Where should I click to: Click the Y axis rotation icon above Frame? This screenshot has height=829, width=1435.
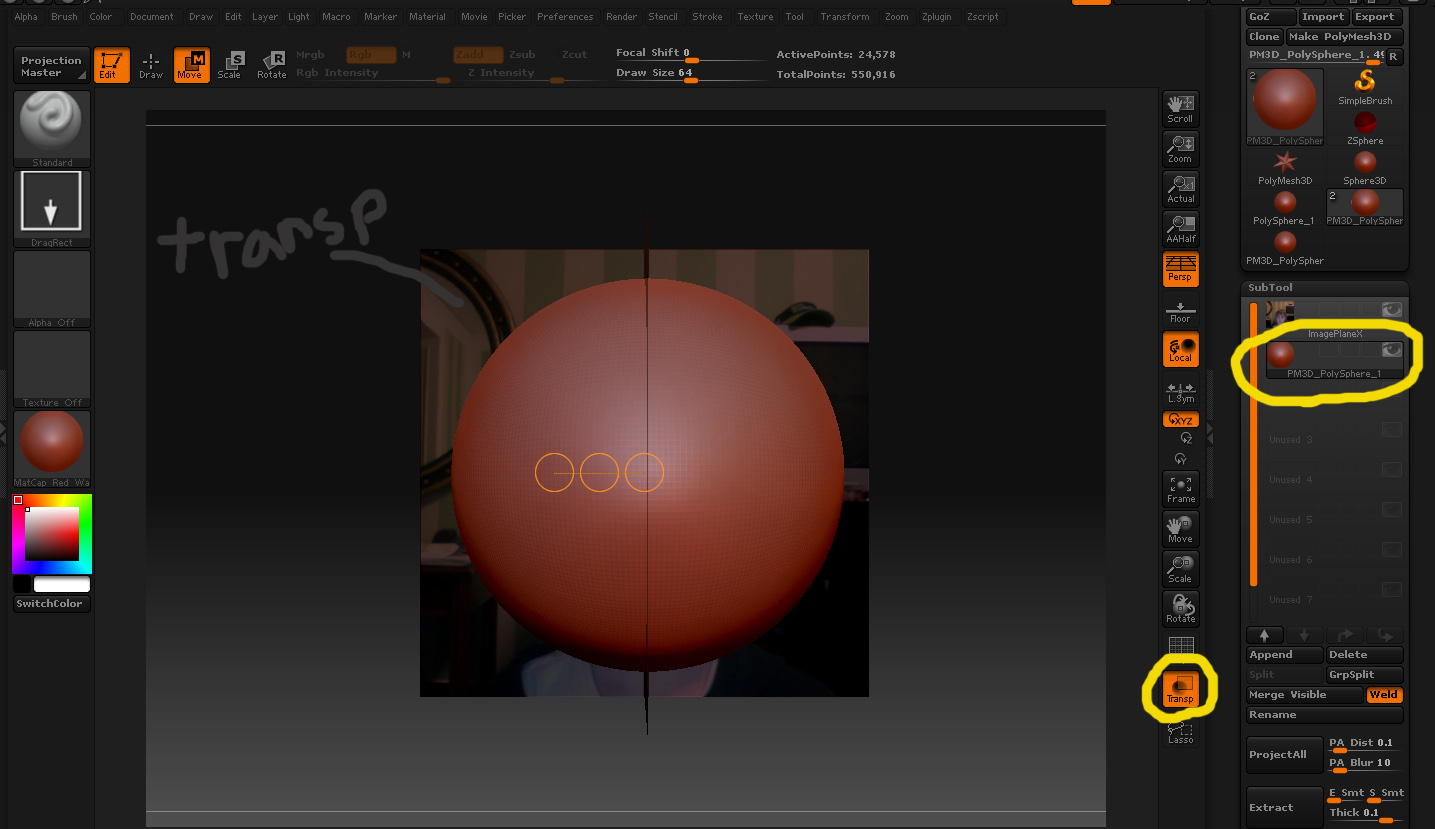pos(1181,459)
